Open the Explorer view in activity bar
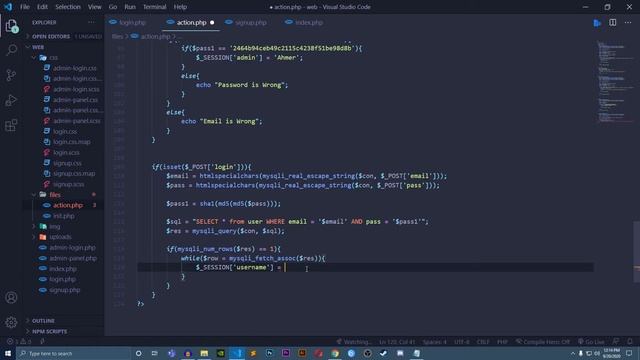The height and width of the screenshot is (360, 640). [11, 26]
